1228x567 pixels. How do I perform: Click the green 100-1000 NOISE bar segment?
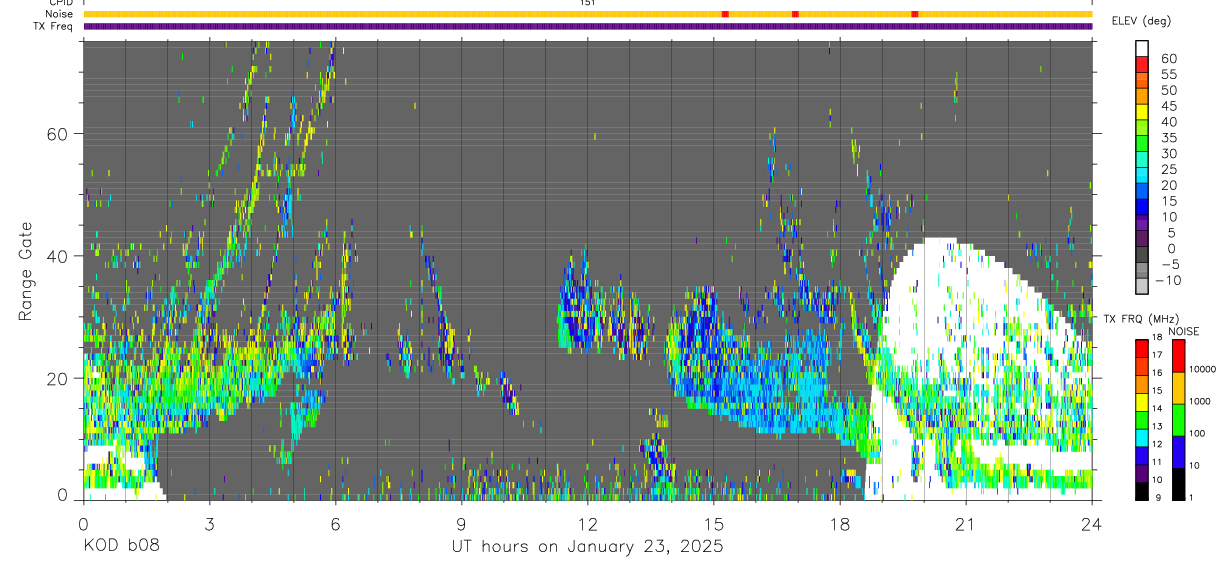(1178, 419)
